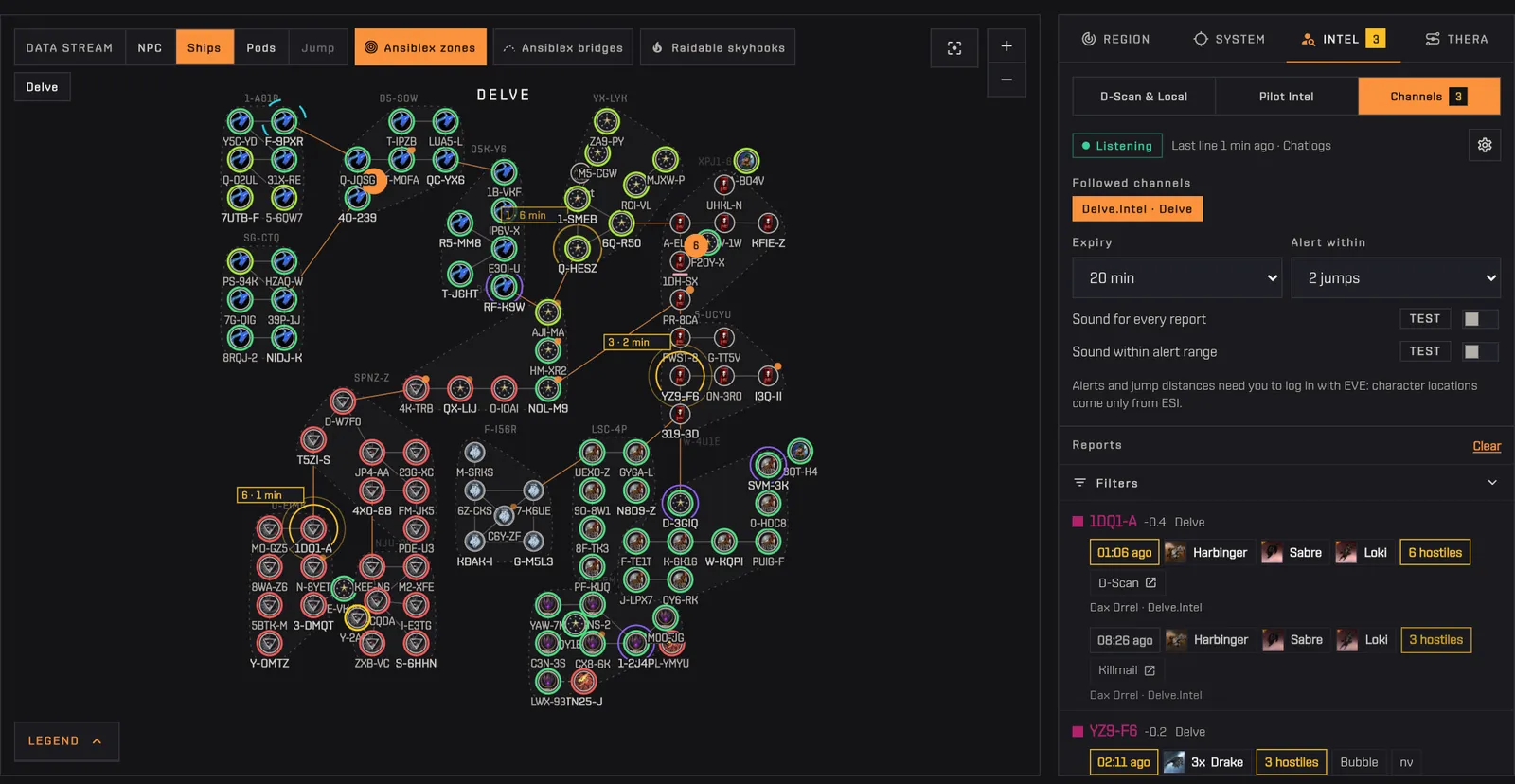Open the Pilot Intel subtab

tap(1286, 97)
